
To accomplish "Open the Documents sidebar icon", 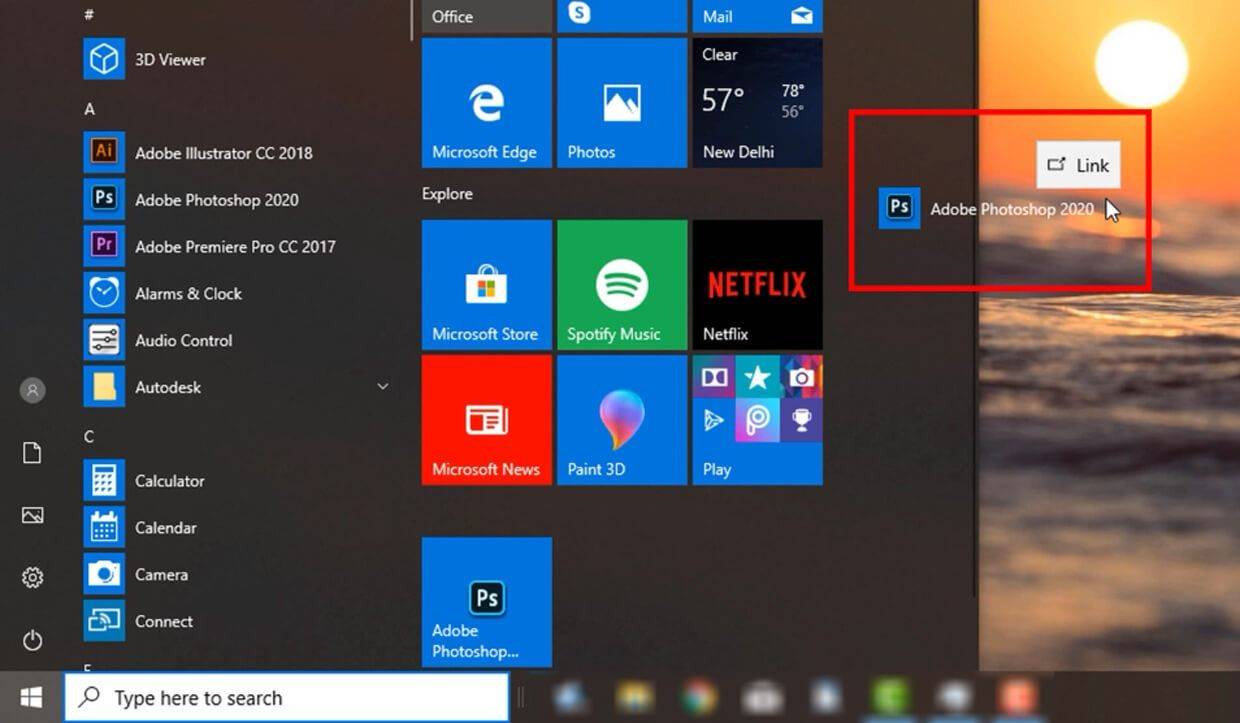I will tap(32, 453).
